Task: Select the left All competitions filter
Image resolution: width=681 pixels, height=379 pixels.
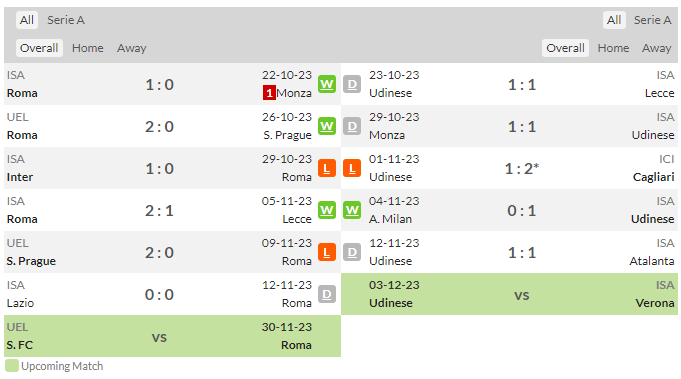Action: coord(27,20)
